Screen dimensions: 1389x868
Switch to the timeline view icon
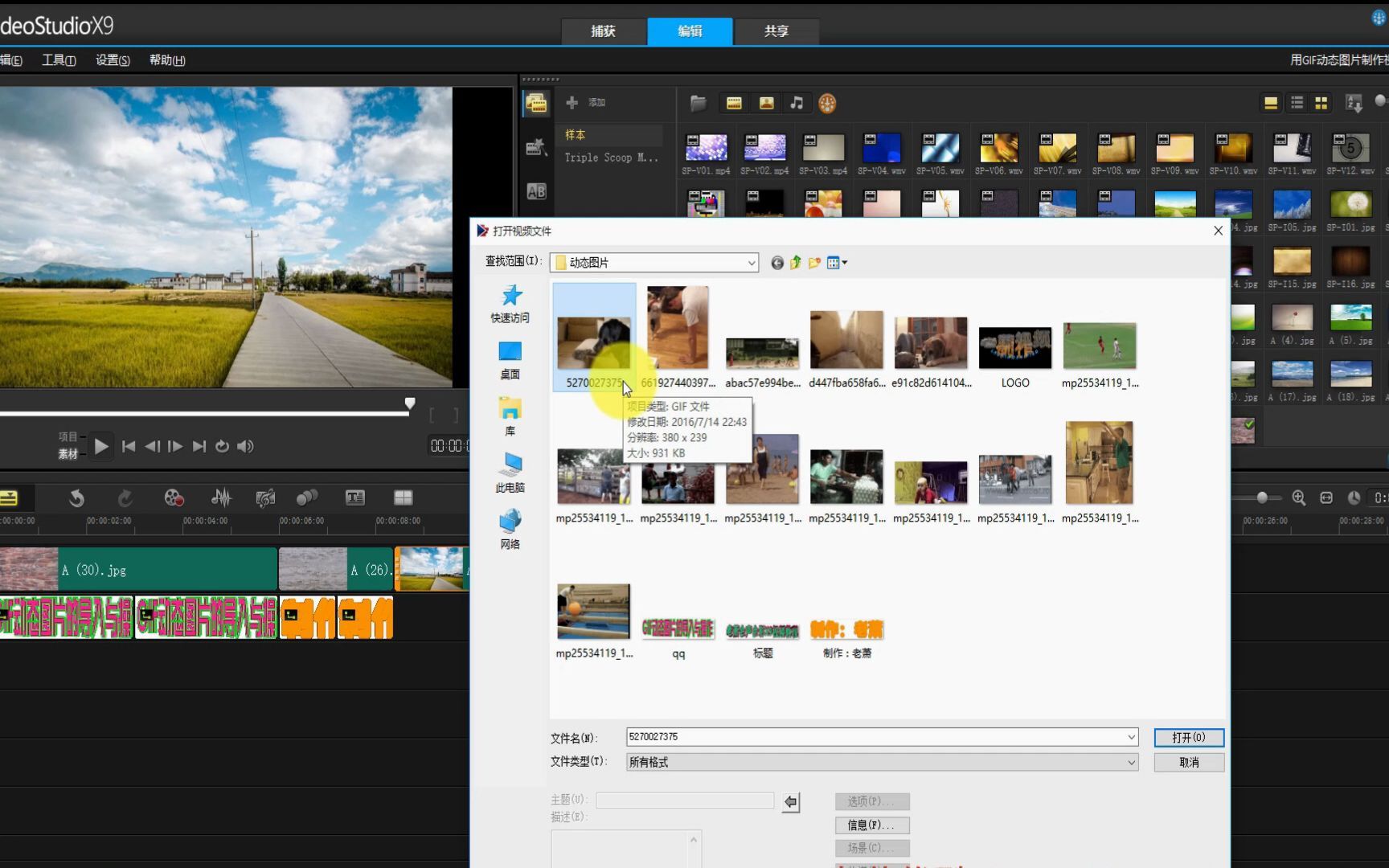click(x=9, y=498)
